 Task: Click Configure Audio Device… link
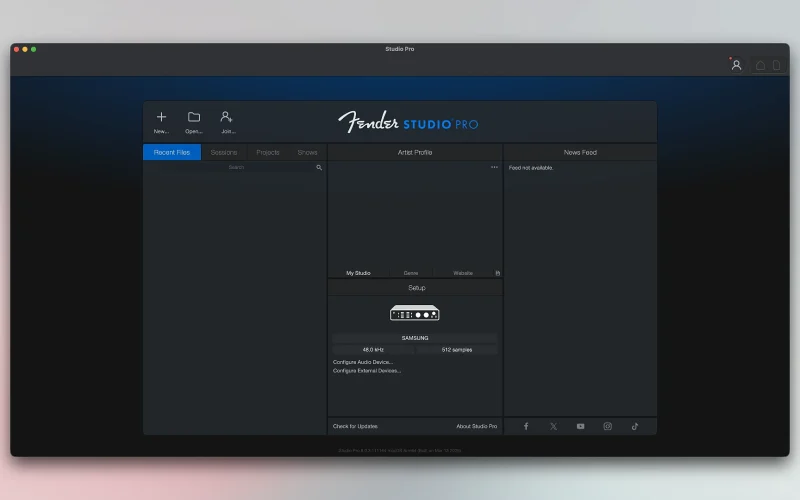[363, 362]
